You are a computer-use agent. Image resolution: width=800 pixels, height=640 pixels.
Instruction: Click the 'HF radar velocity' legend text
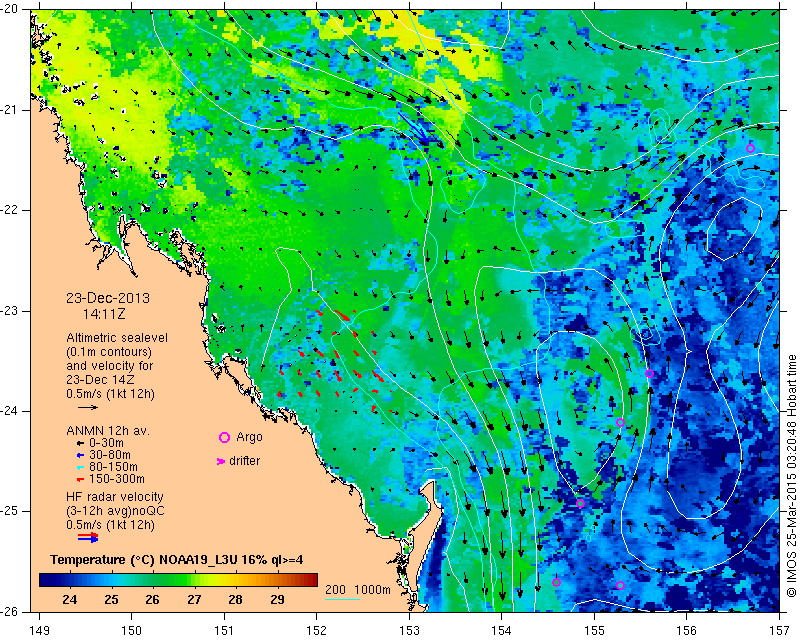click(x=115, y=497)
